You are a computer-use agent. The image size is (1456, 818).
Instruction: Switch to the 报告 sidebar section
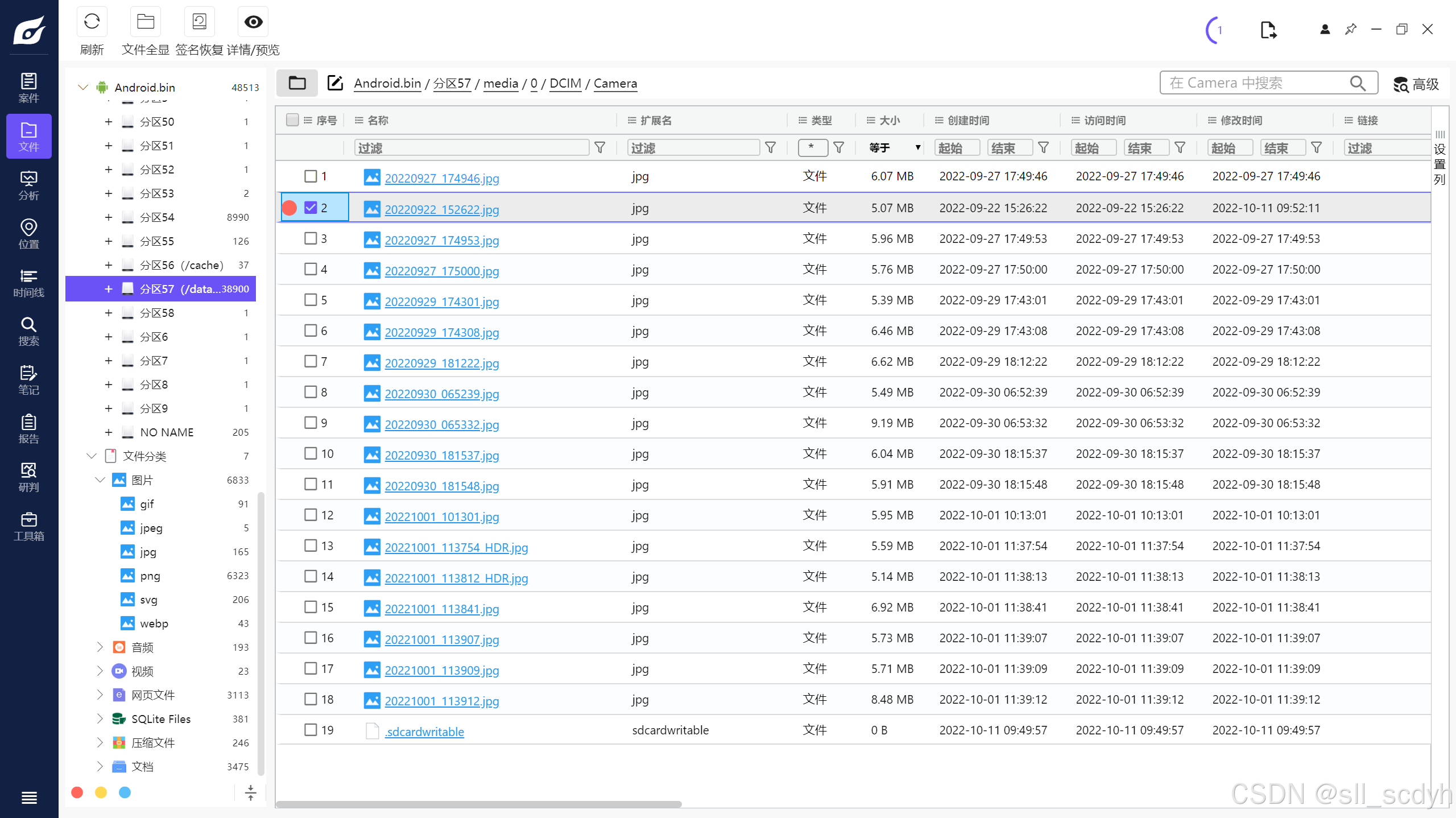(28, 429)
